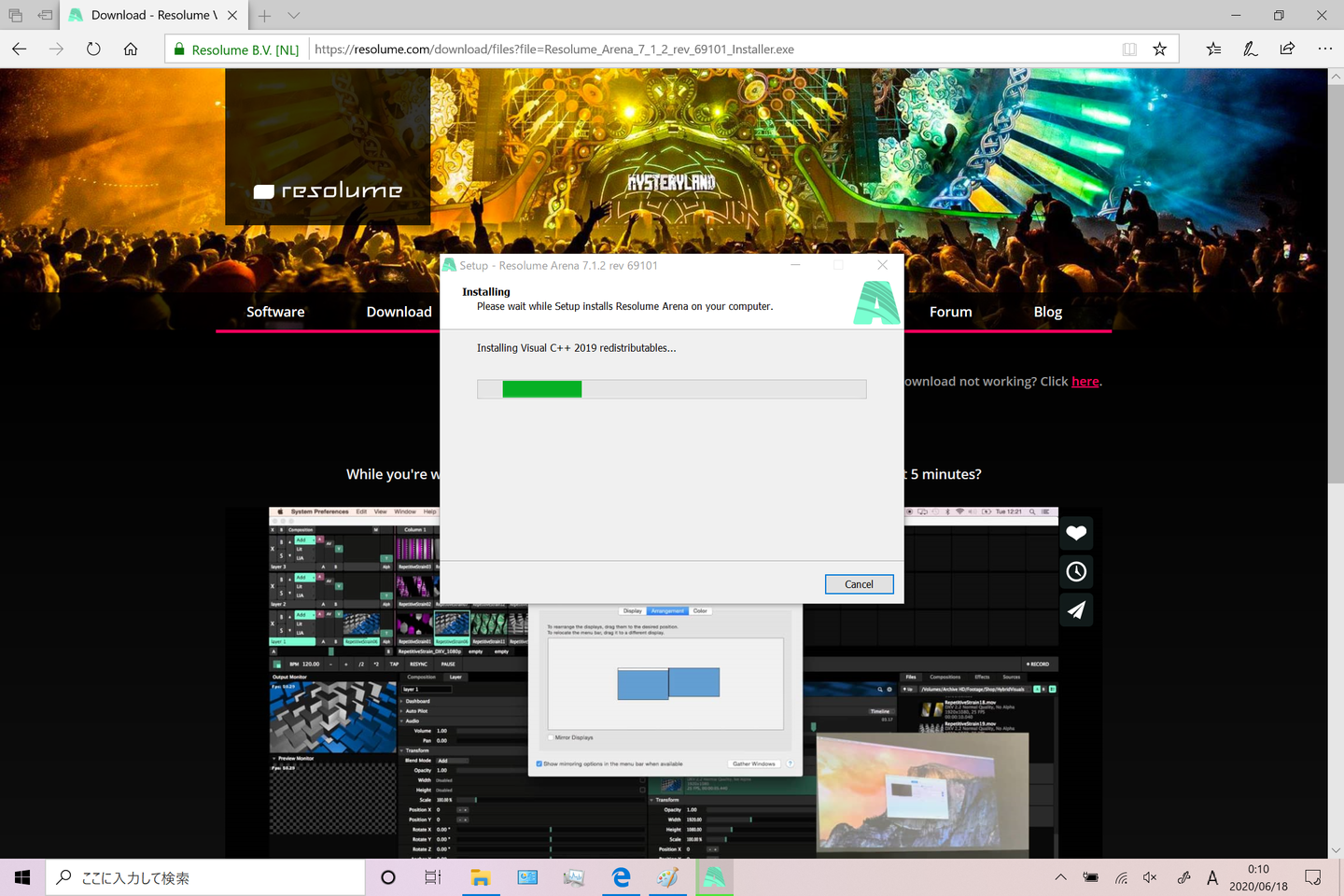This screenshot has width=1344, height=896.
Task: Click the 'here' link for download help
Action: pos(1085,382)
